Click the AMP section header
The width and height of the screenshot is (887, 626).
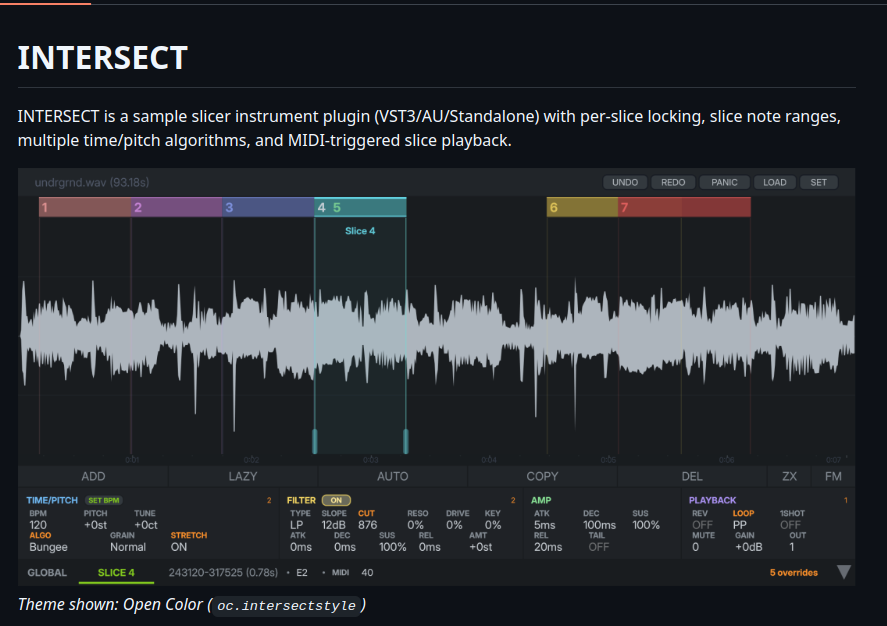pos(541,500)
